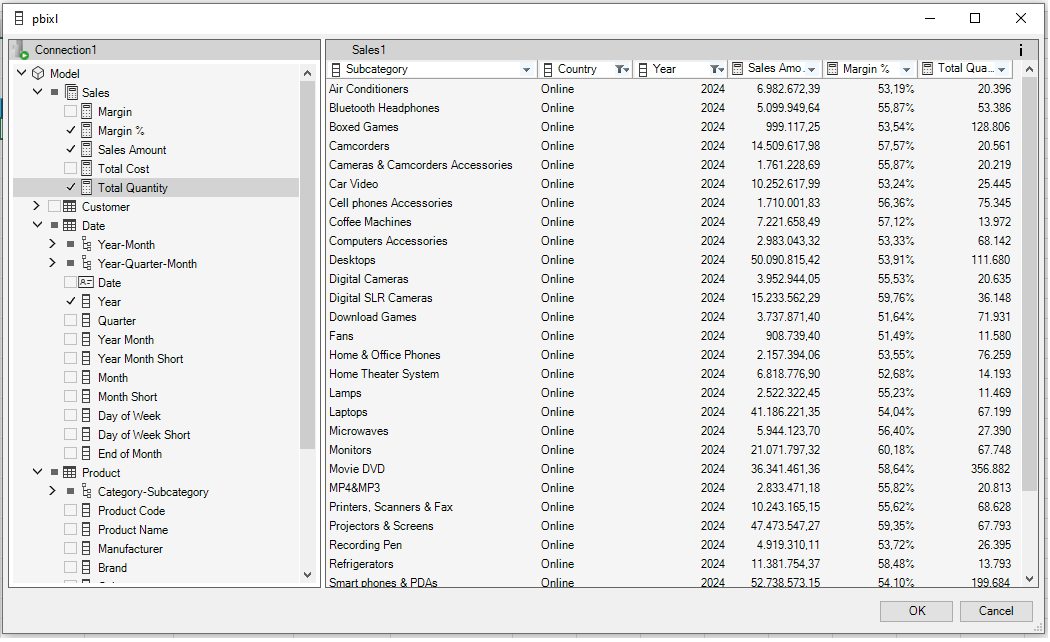Collapse the Sales table

coord(35,92)
